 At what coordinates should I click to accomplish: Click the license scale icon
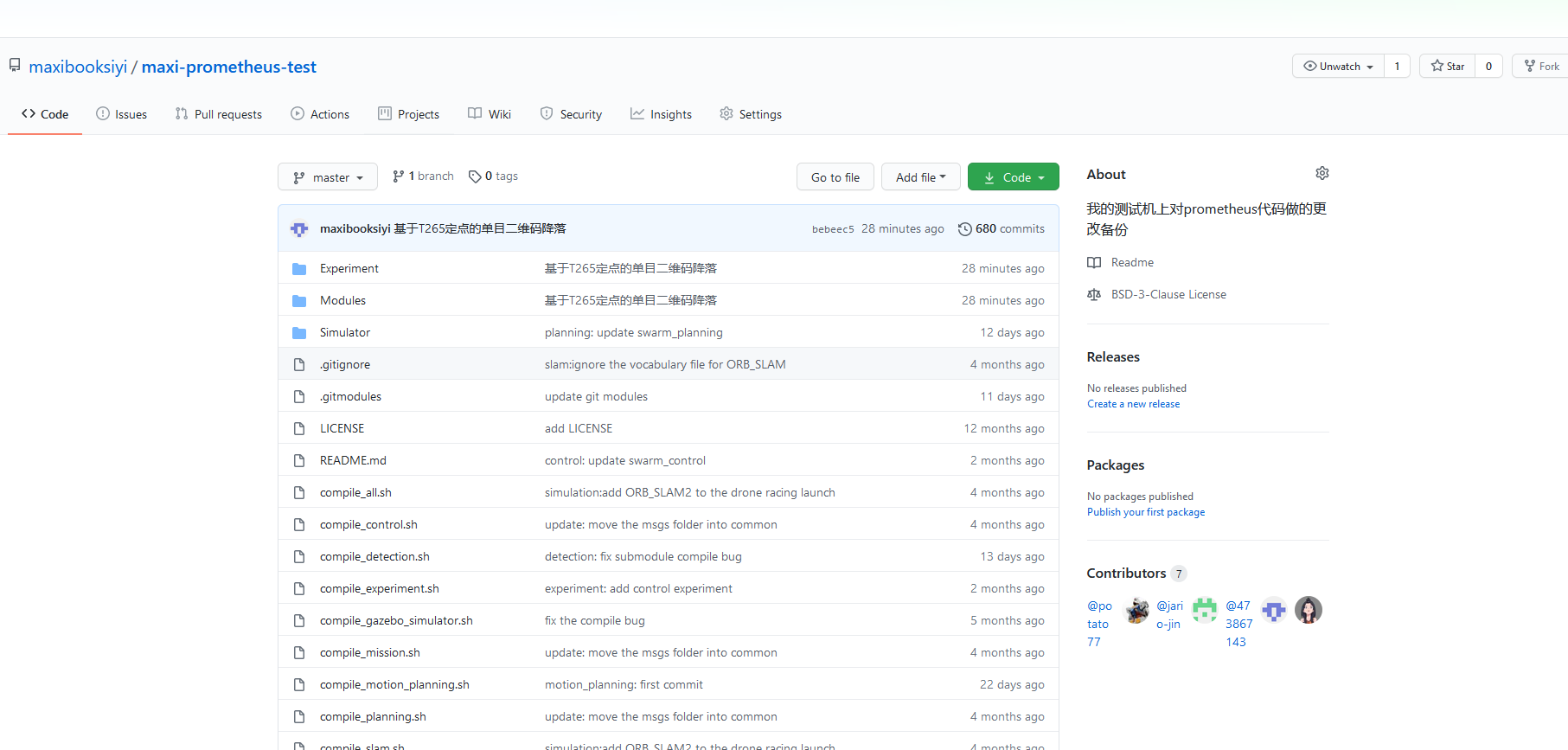[1094, 295]
